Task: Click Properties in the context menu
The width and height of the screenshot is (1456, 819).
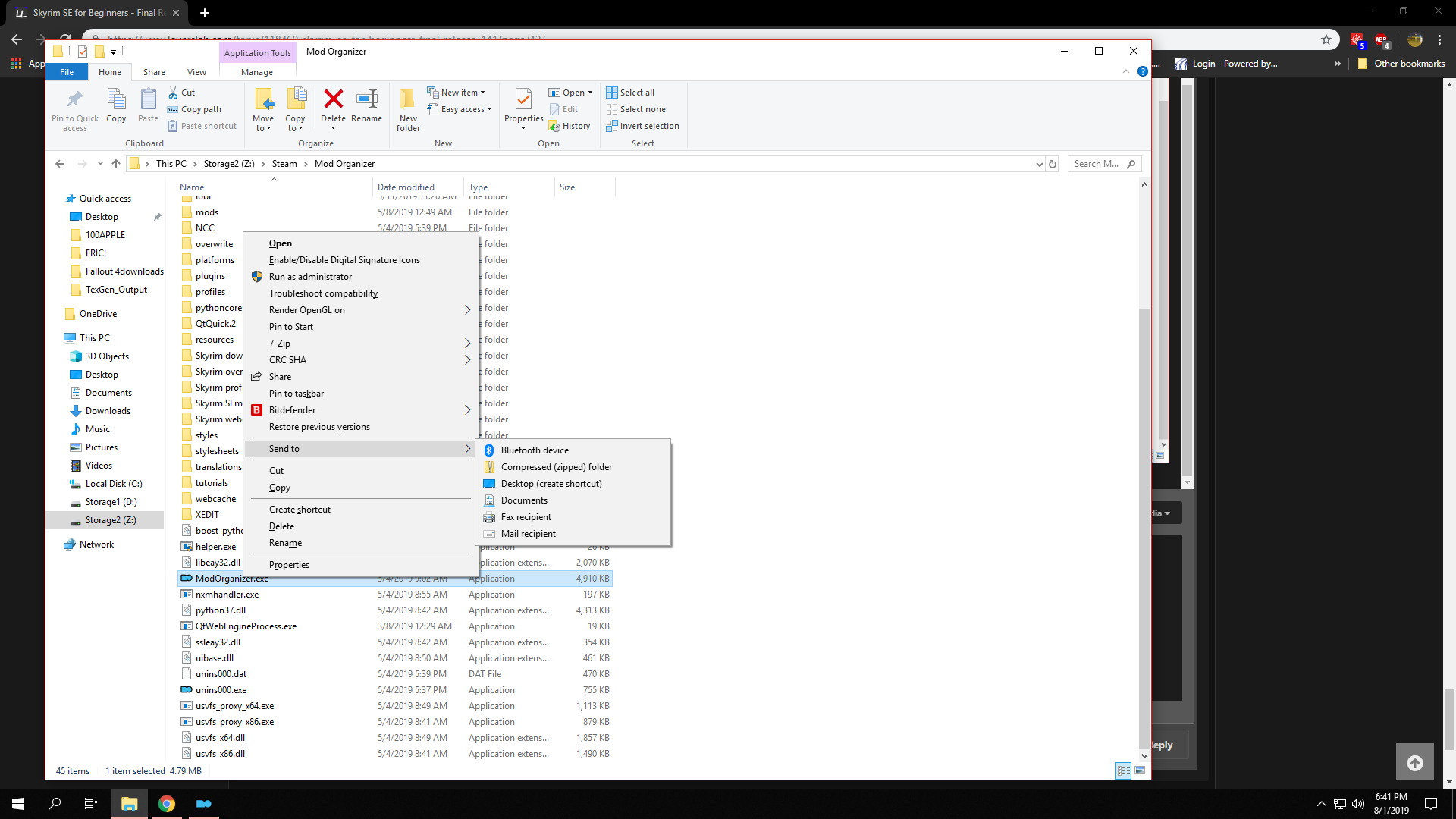Action: 361,565
